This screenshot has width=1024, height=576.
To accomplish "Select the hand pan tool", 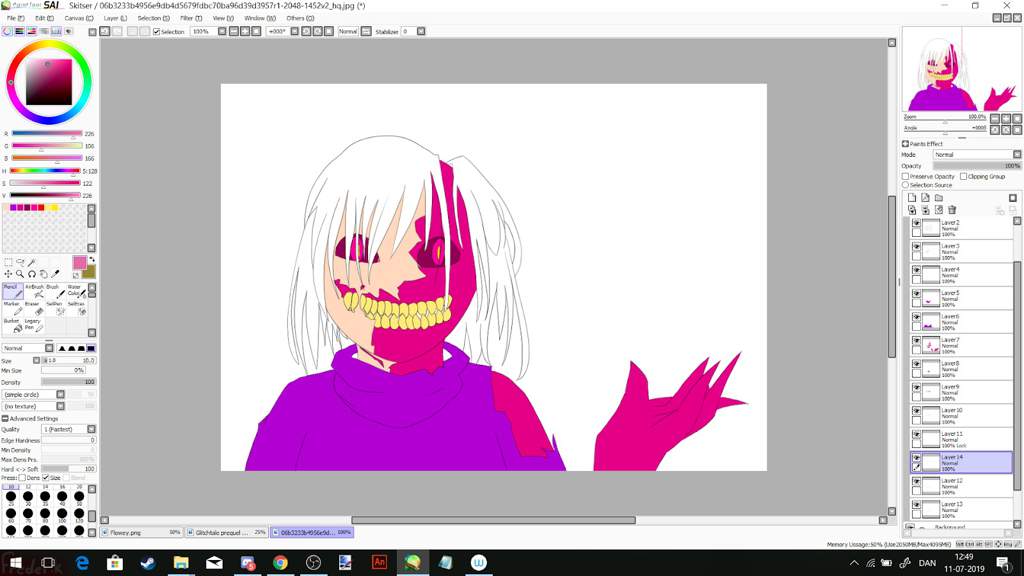I will coord(44,274).
